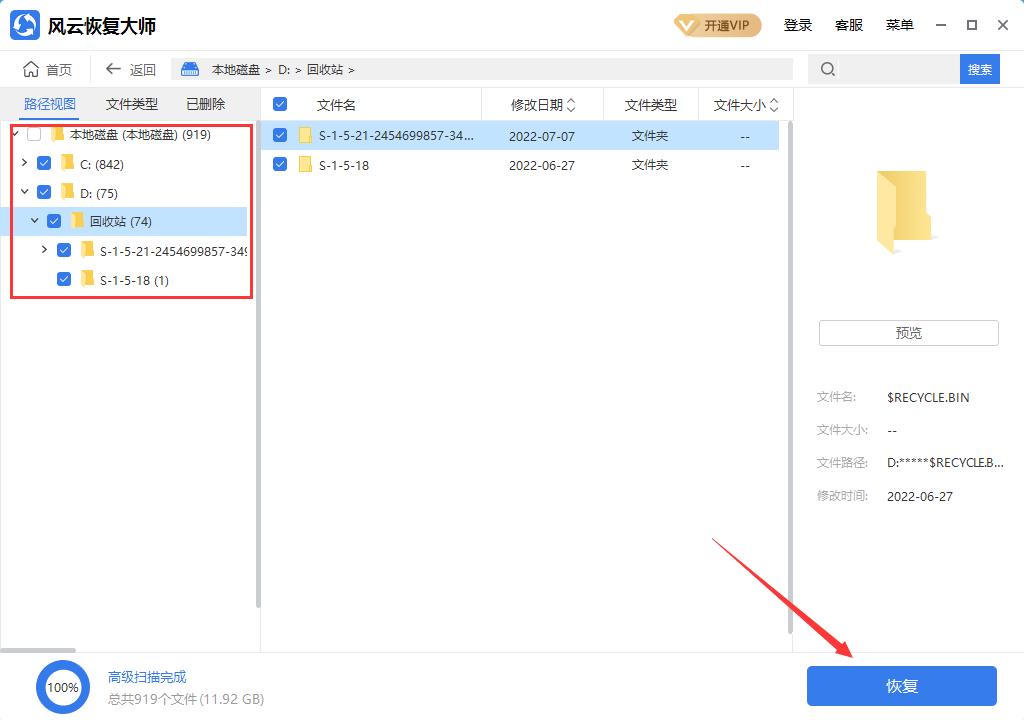Click the magnifier search icon
Viewport: 1024px width, 720px height.
tap(826, 69)
